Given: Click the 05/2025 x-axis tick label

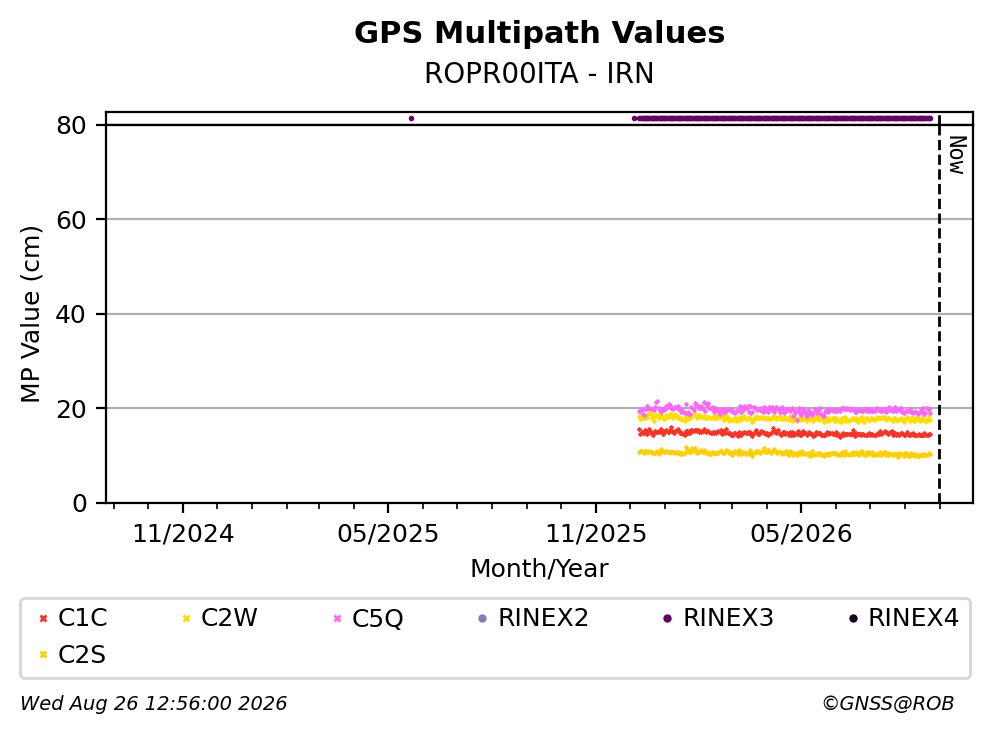Looking at the screenshot, I should click(388, 534).
